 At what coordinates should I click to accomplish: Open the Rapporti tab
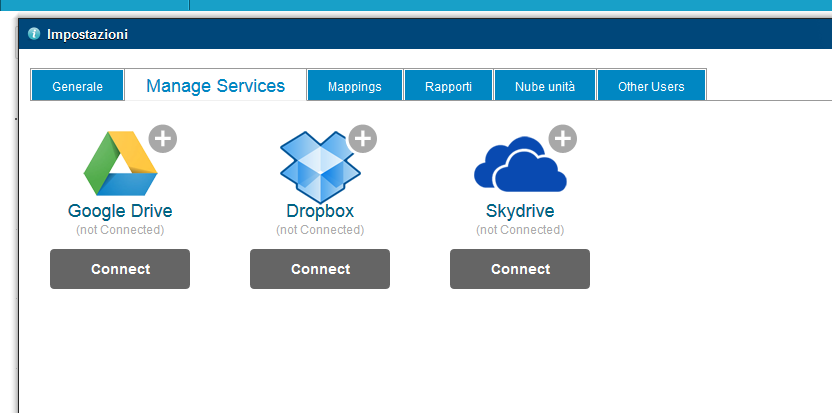tap(448, 85)
